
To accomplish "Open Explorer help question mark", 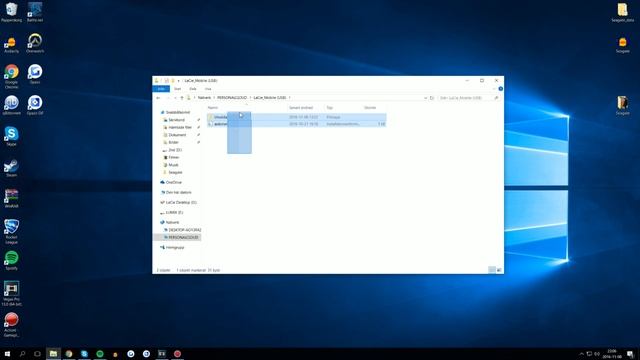I will (x=500, y=89).
